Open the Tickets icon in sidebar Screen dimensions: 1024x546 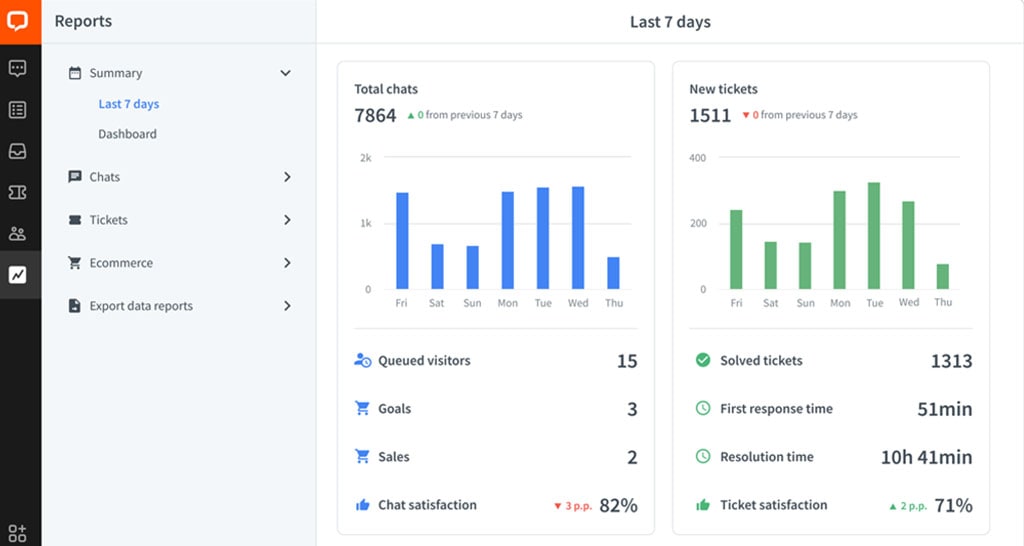[18, 192]
